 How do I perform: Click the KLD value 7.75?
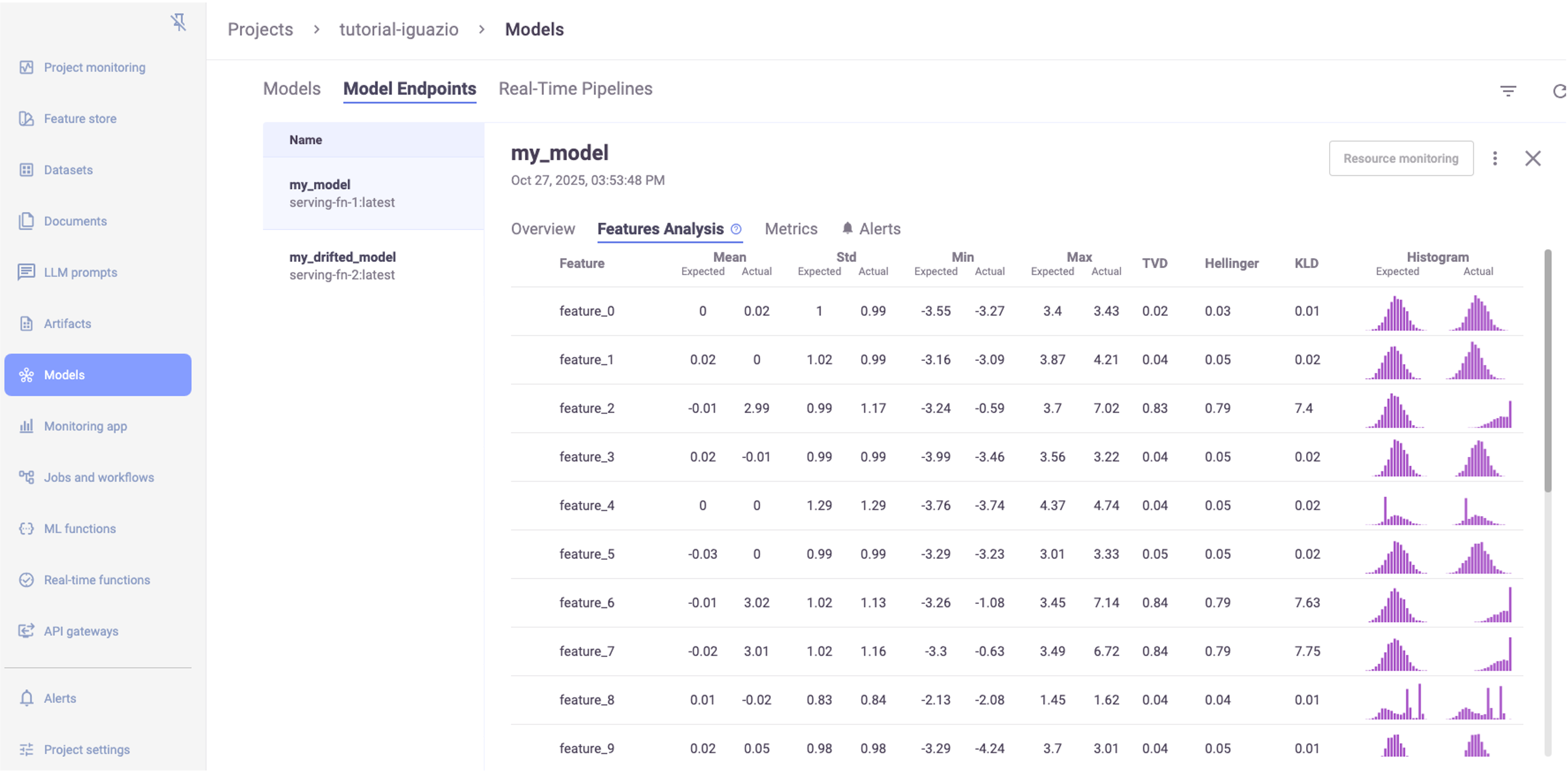[x=1307, y=651]
